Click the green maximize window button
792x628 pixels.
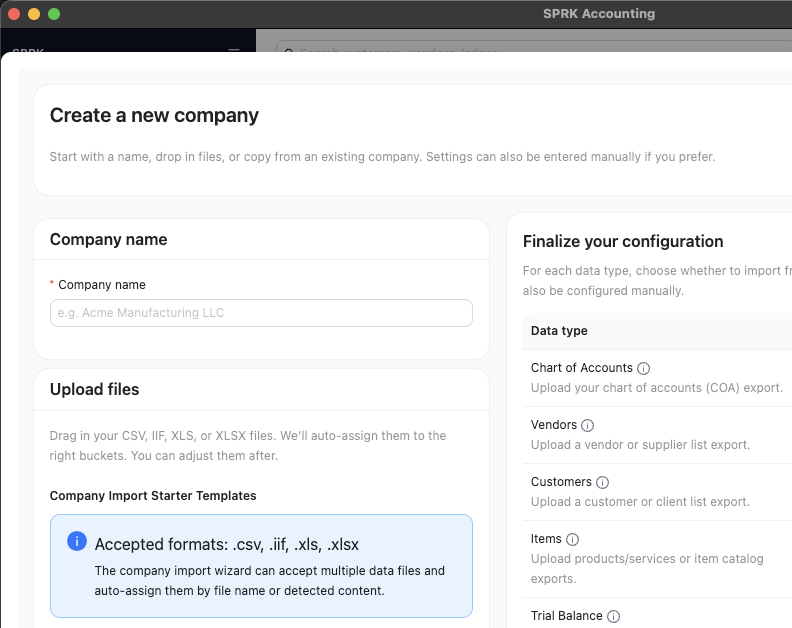pos(54,14)
